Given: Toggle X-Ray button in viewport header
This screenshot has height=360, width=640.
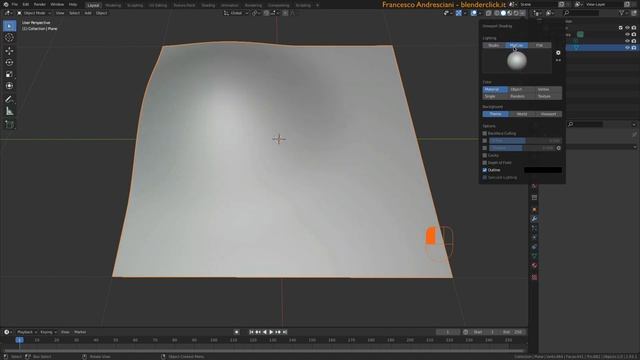Looking at the screenshot, I should tap(489, 13).
